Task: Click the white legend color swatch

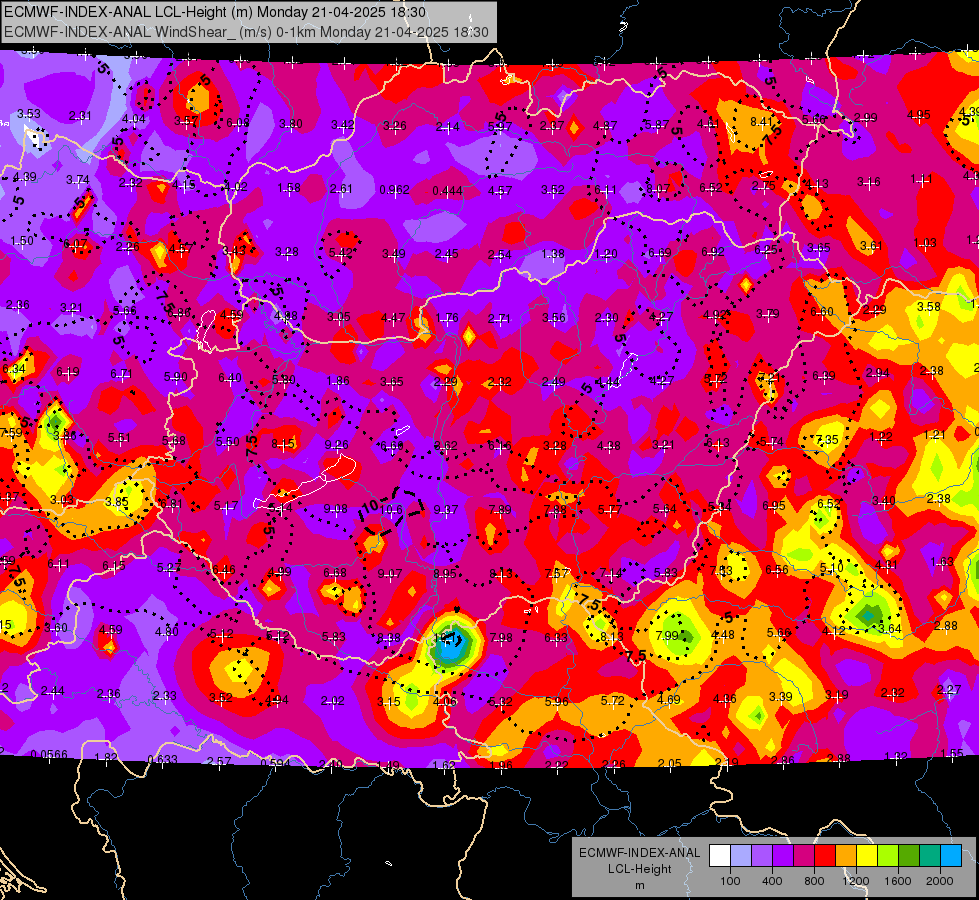Action: click(x=720, y=856)
